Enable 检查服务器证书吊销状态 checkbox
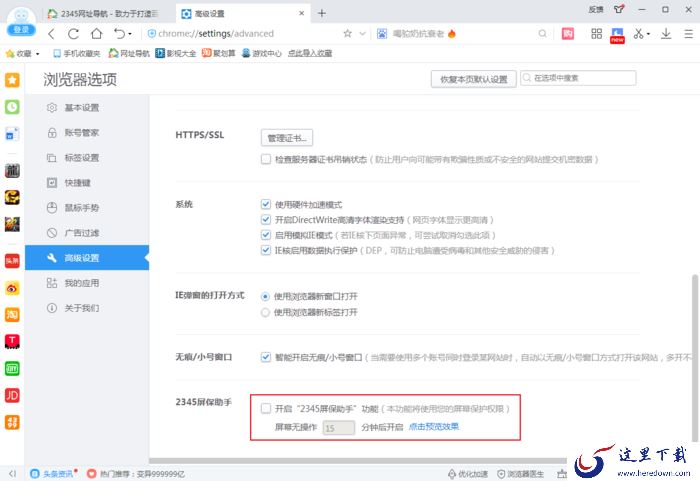The height and width of the screenshot is (481, 700). pos(266,159)
